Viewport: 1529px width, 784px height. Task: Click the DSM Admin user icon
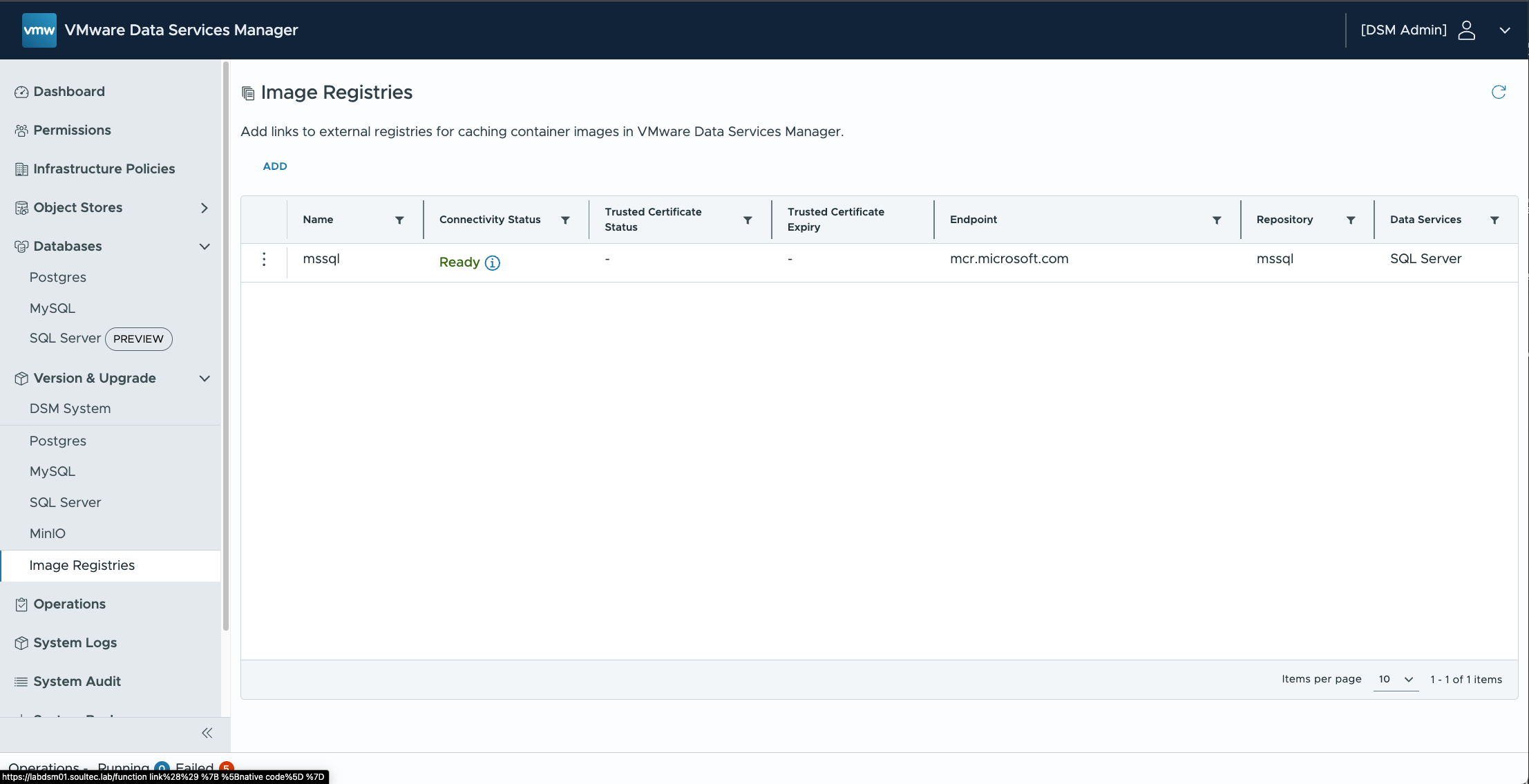(1466, 30)
